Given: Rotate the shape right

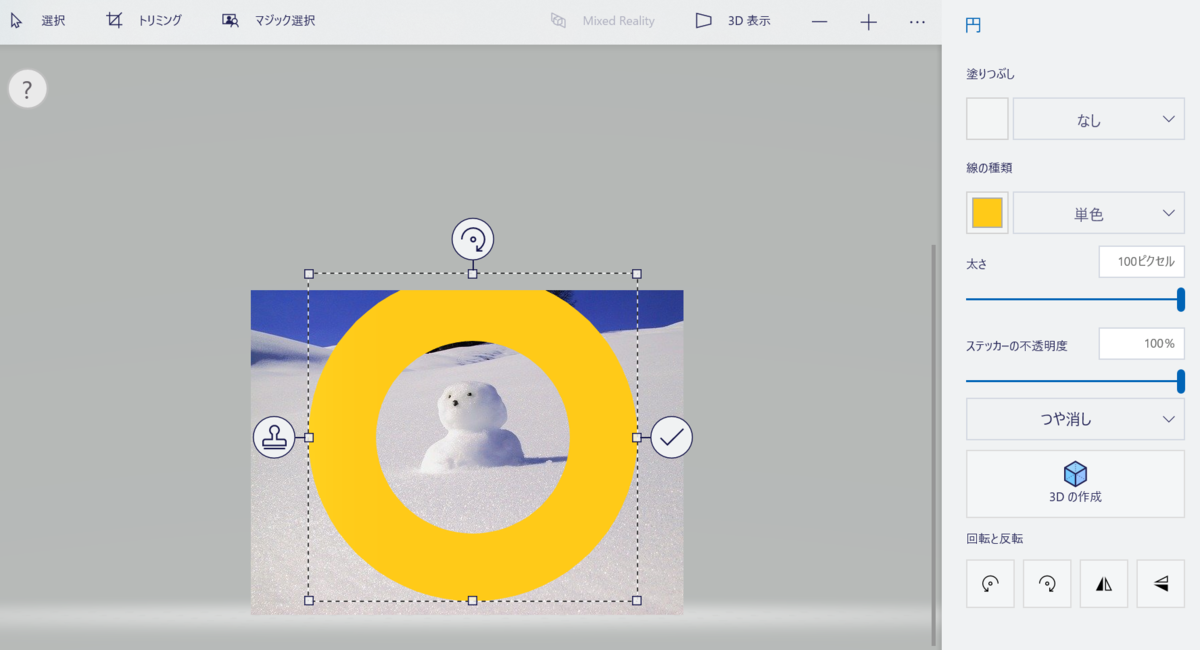Looking at the screenshot, I should [1047, 584].
